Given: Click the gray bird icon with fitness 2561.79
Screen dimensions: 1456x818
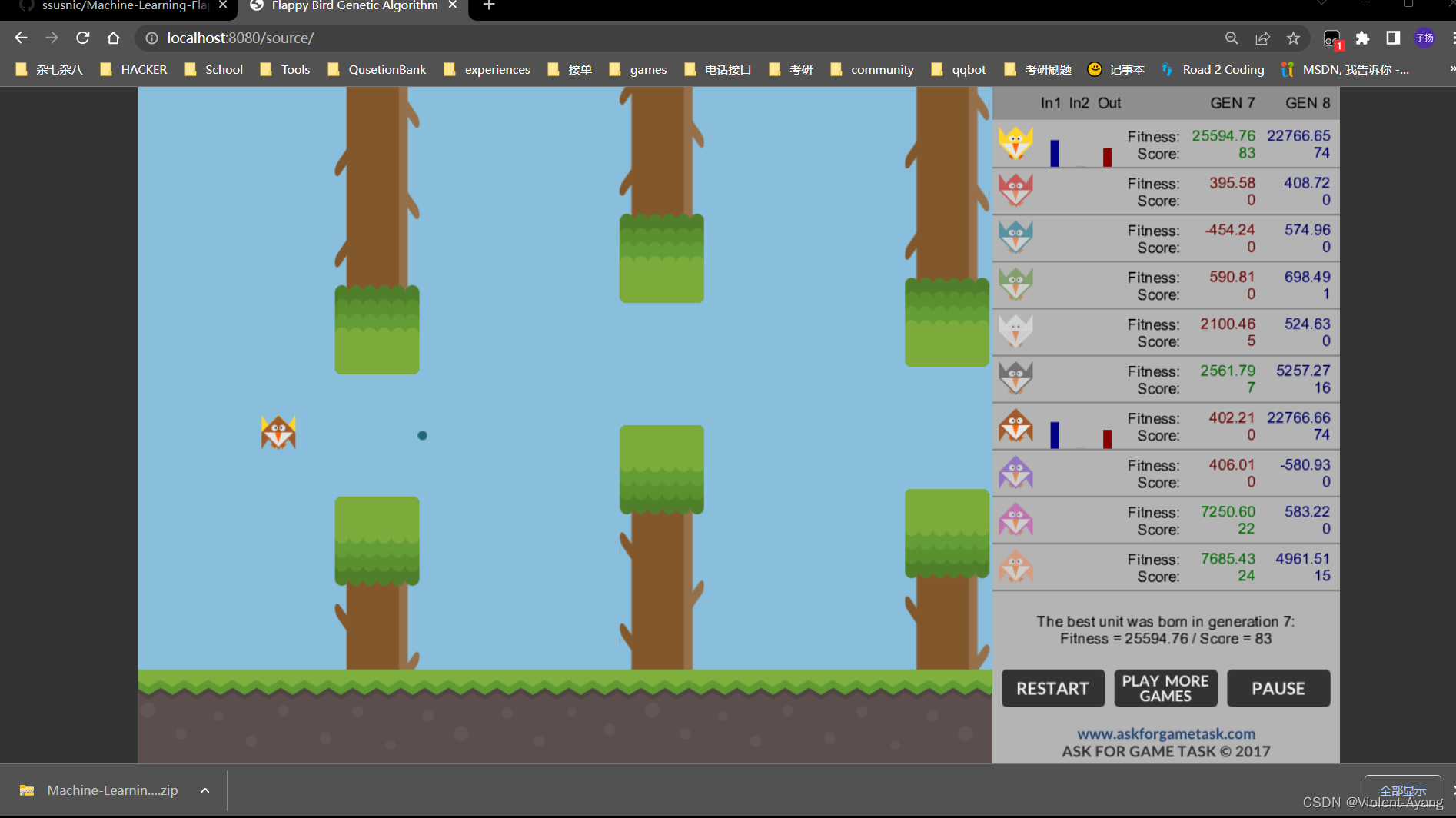Looking at the screenshot, I should [x=1016, y=377].
